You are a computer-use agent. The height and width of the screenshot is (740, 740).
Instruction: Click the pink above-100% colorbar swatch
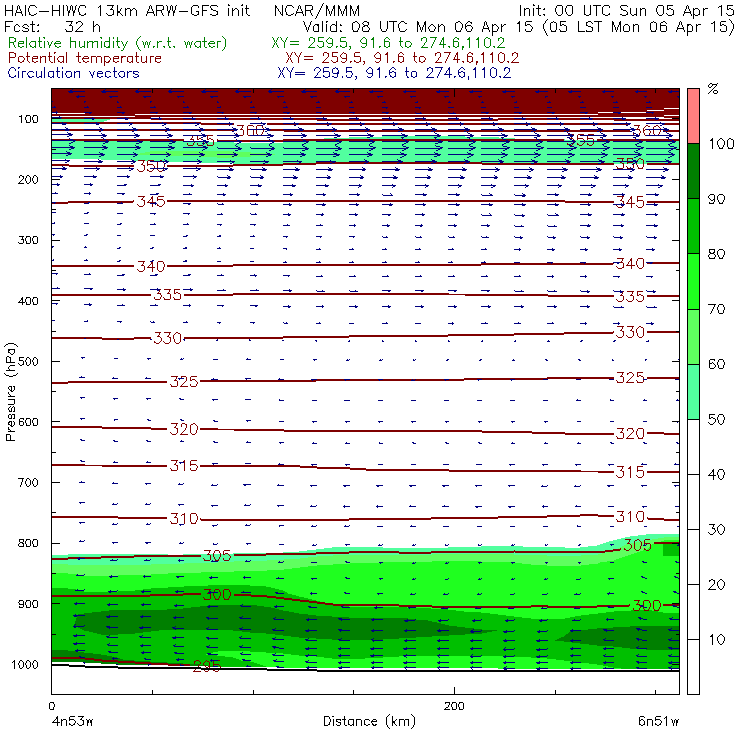click(x=693, y=116)
